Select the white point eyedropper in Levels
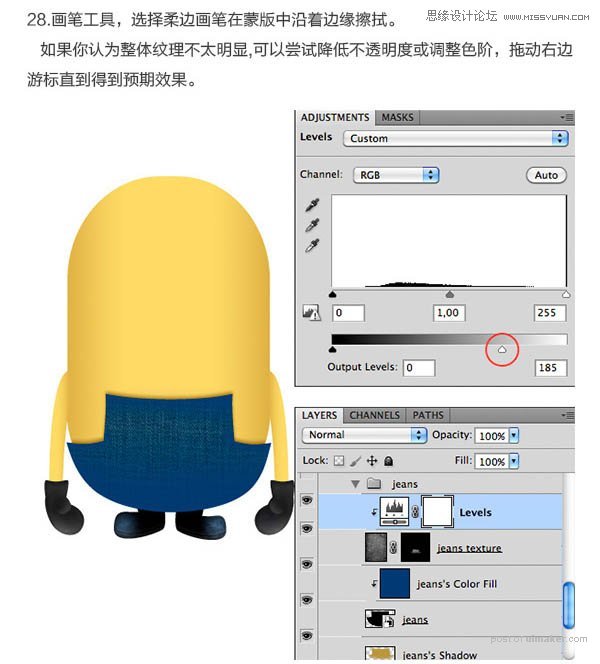 [312, 245]
